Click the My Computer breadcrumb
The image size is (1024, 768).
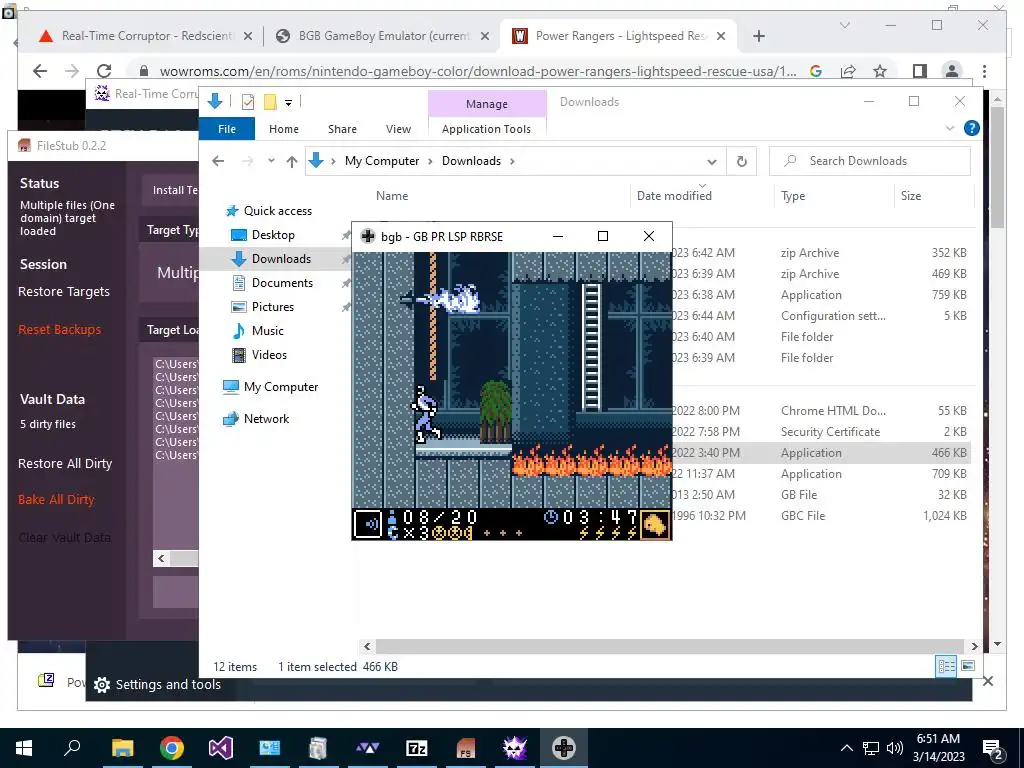382,161
